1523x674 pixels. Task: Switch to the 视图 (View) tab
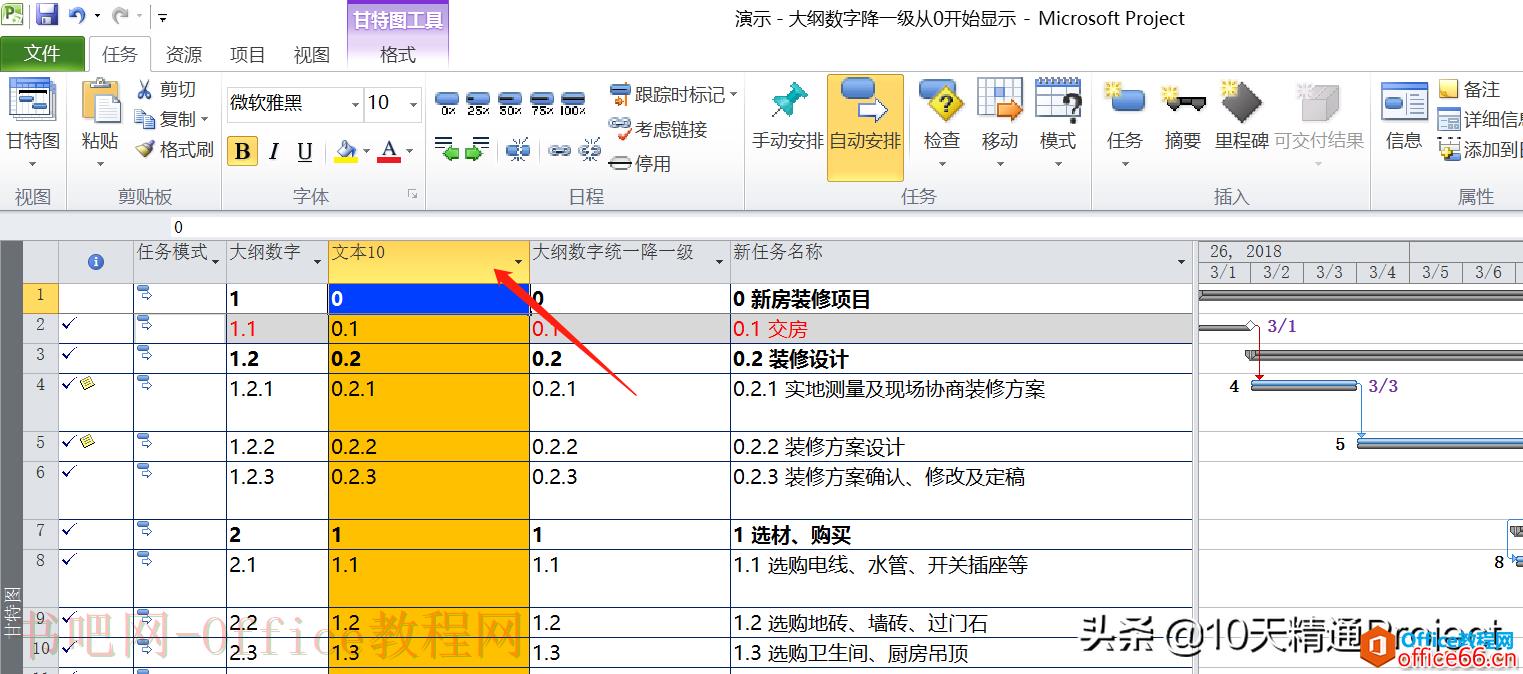tap(312, 54)
